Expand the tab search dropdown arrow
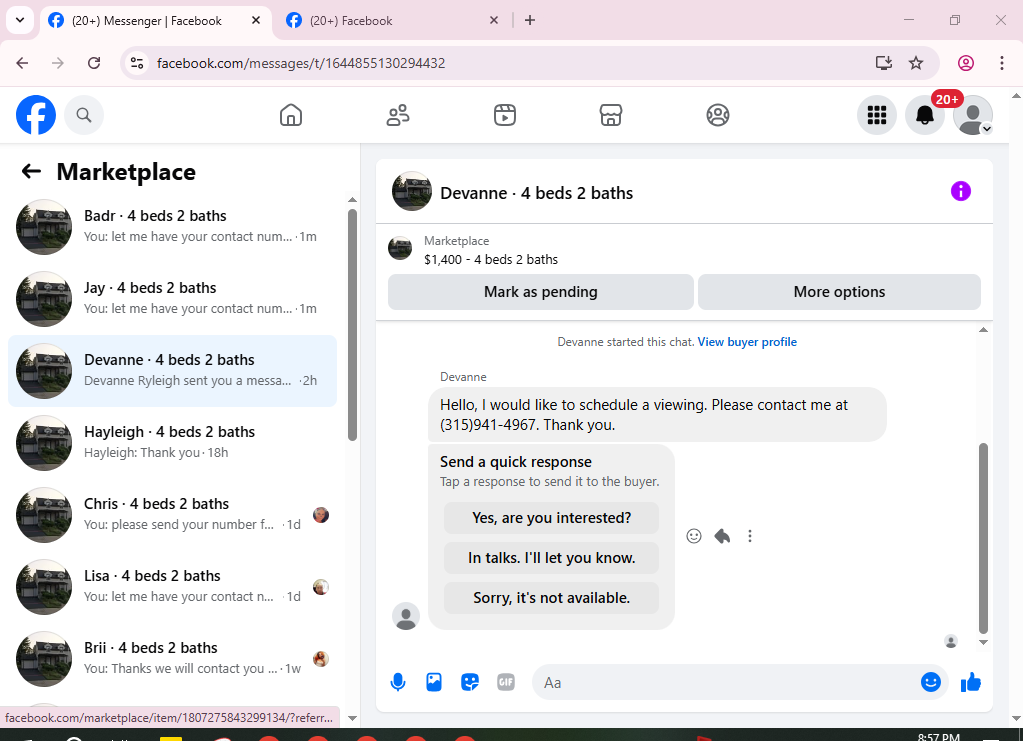Viewport: 1023px width, 741px height. (20, 20)
